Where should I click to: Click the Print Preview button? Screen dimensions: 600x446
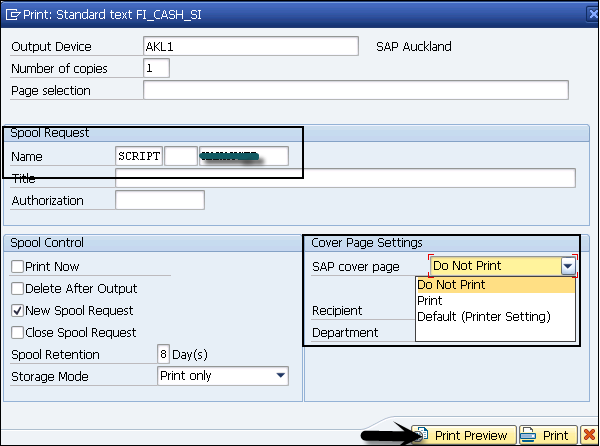pos(463,435)
